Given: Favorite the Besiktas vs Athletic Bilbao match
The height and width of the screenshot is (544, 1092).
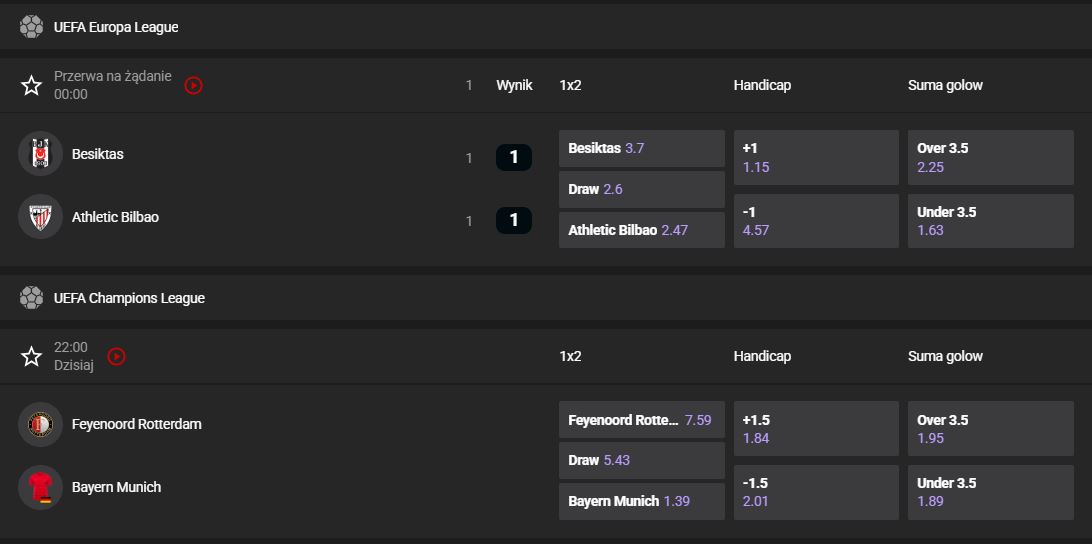Looking at the screenshot, I should 31,86.
